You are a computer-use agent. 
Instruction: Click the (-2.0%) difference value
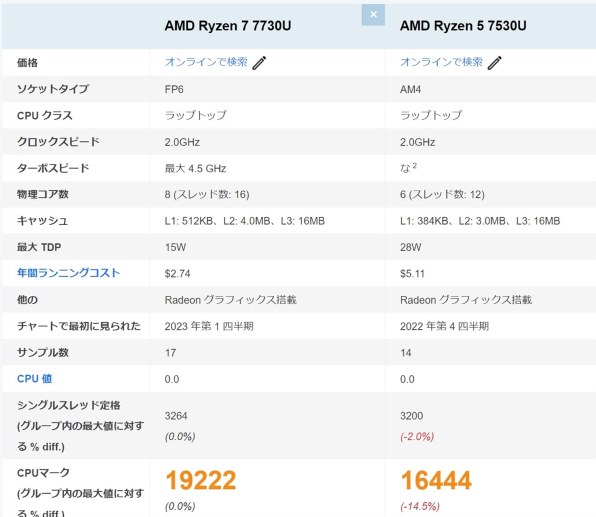(x=417, y=436)
